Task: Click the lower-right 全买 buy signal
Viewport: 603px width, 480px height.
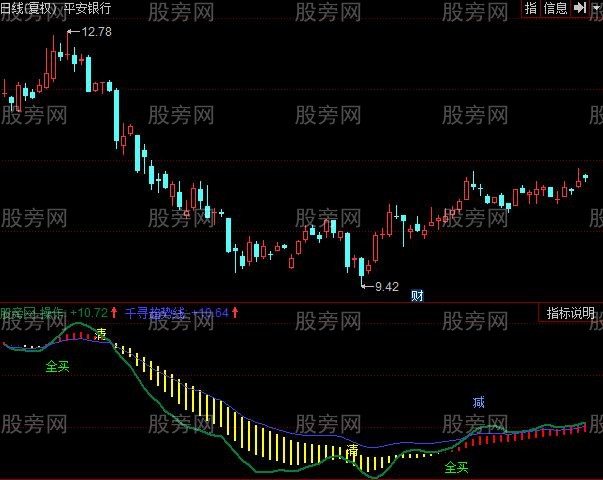Action: [x=456, y=467]
